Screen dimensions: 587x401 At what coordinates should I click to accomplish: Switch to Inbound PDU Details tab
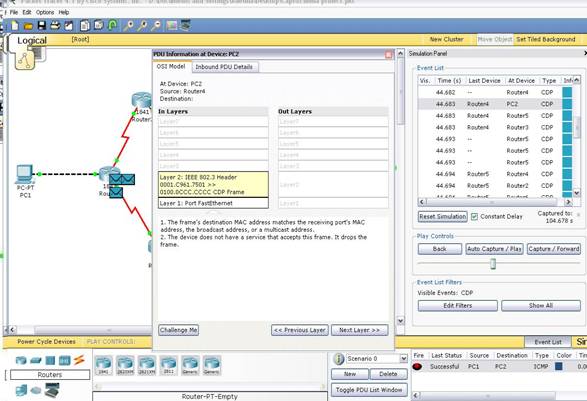[x=224, y=67]
